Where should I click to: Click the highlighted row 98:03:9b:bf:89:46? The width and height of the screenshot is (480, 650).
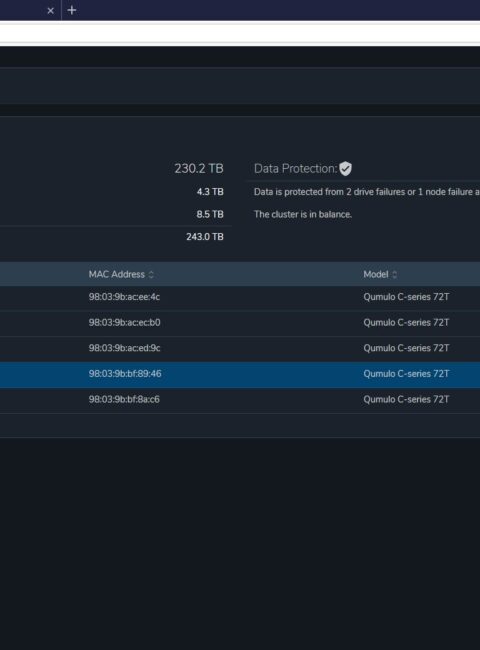(x=240, y=374)
